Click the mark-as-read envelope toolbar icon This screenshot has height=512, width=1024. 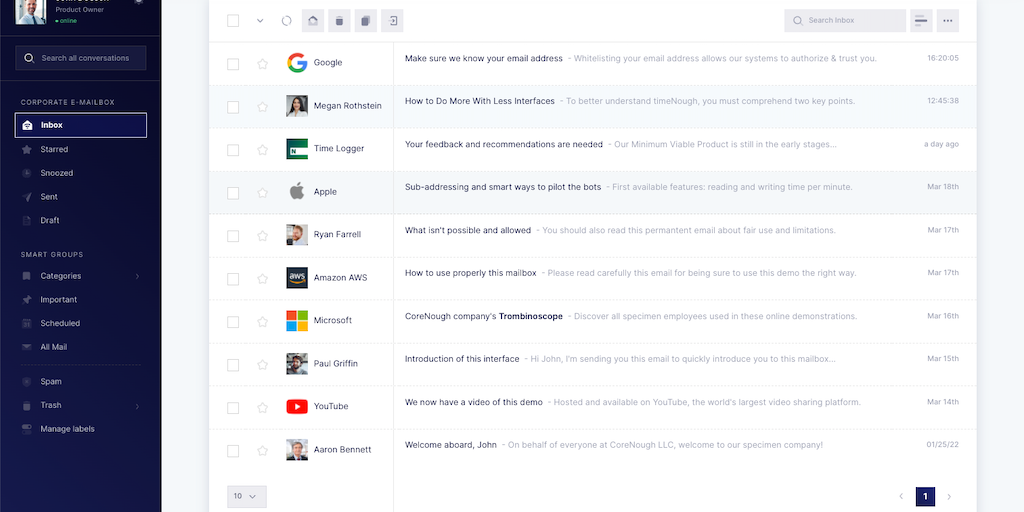tap(313, 21)
